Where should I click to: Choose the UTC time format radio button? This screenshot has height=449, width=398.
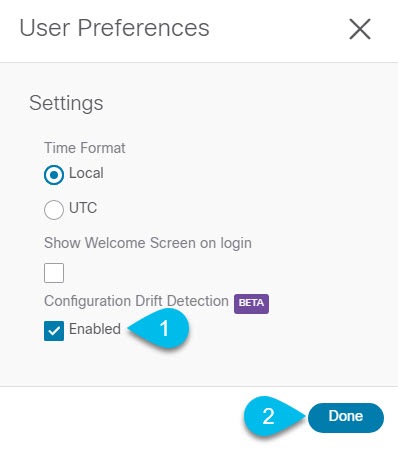54,210
